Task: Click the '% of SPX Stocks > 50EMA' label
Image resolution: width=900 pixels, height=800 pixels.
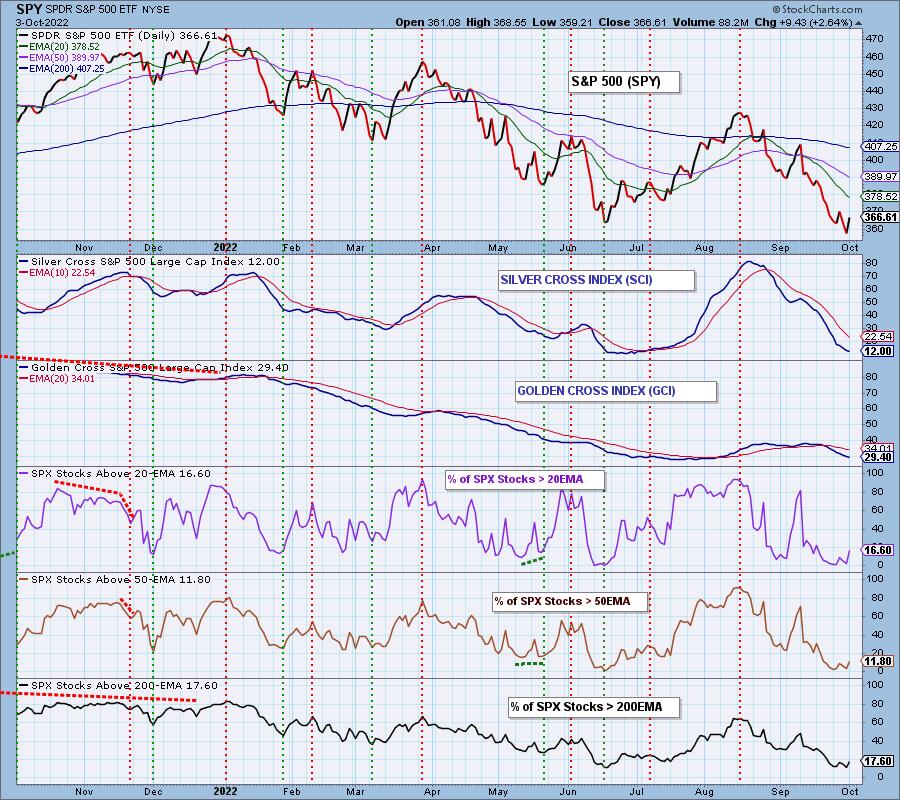Action: pyautogui.click(x=571, y=601)
